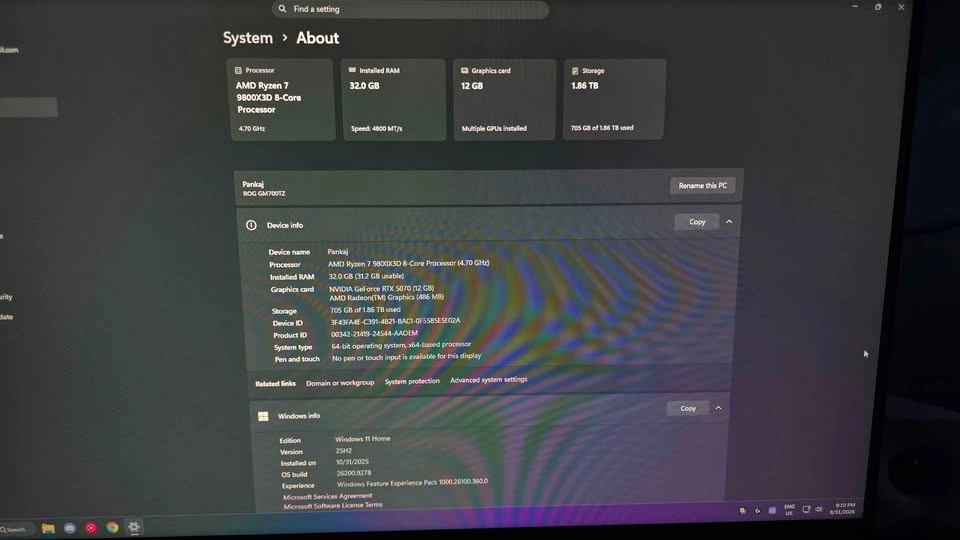
Task: Copy the Device info details
Action: tap(697, 222)
